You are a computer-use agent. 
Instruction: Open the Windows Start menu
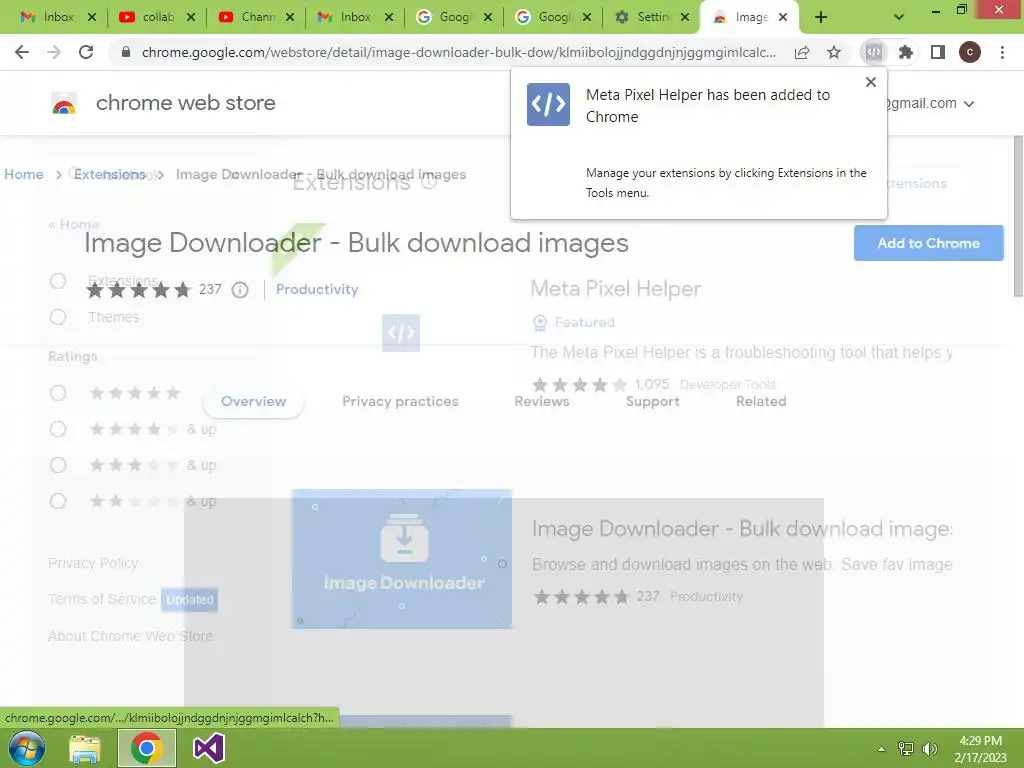[x=27, y=748]
